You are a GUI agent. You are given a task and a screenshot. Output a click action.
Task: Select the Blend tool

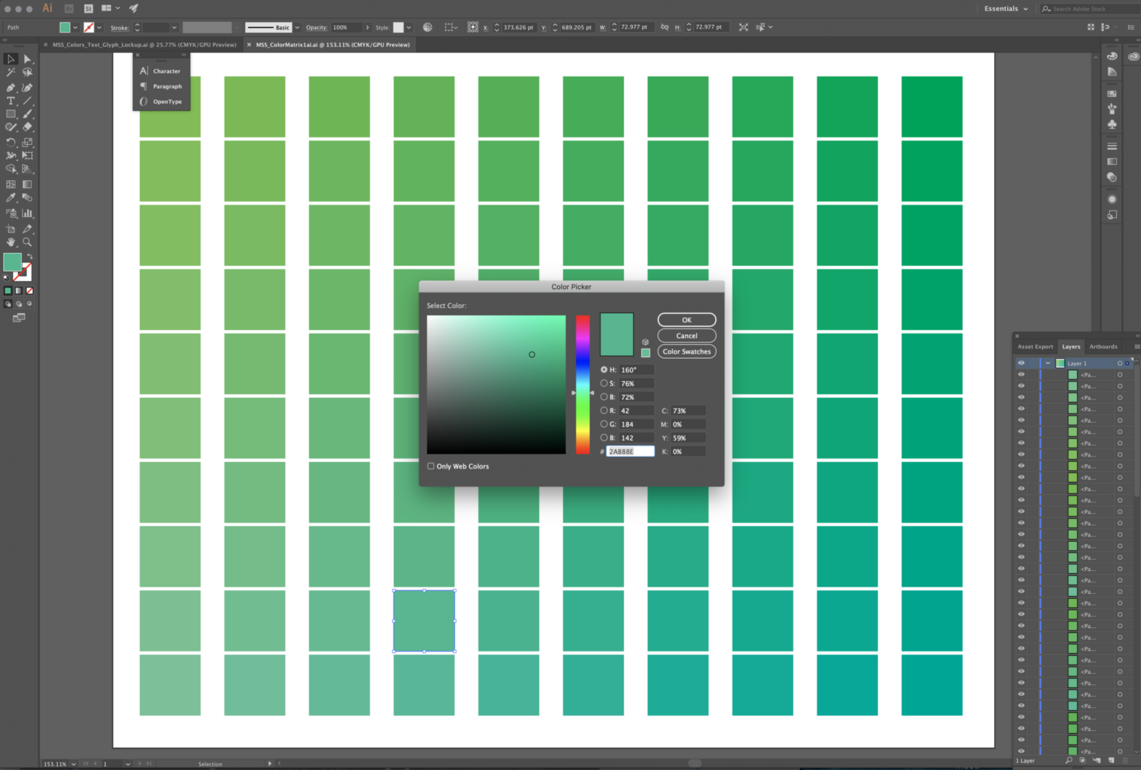click(28, 198)
